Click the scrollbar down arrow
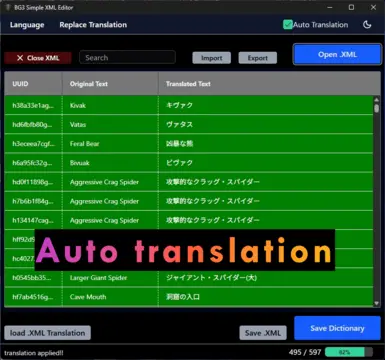This screenshot has width=385, height=360. [x=376, y=303]
